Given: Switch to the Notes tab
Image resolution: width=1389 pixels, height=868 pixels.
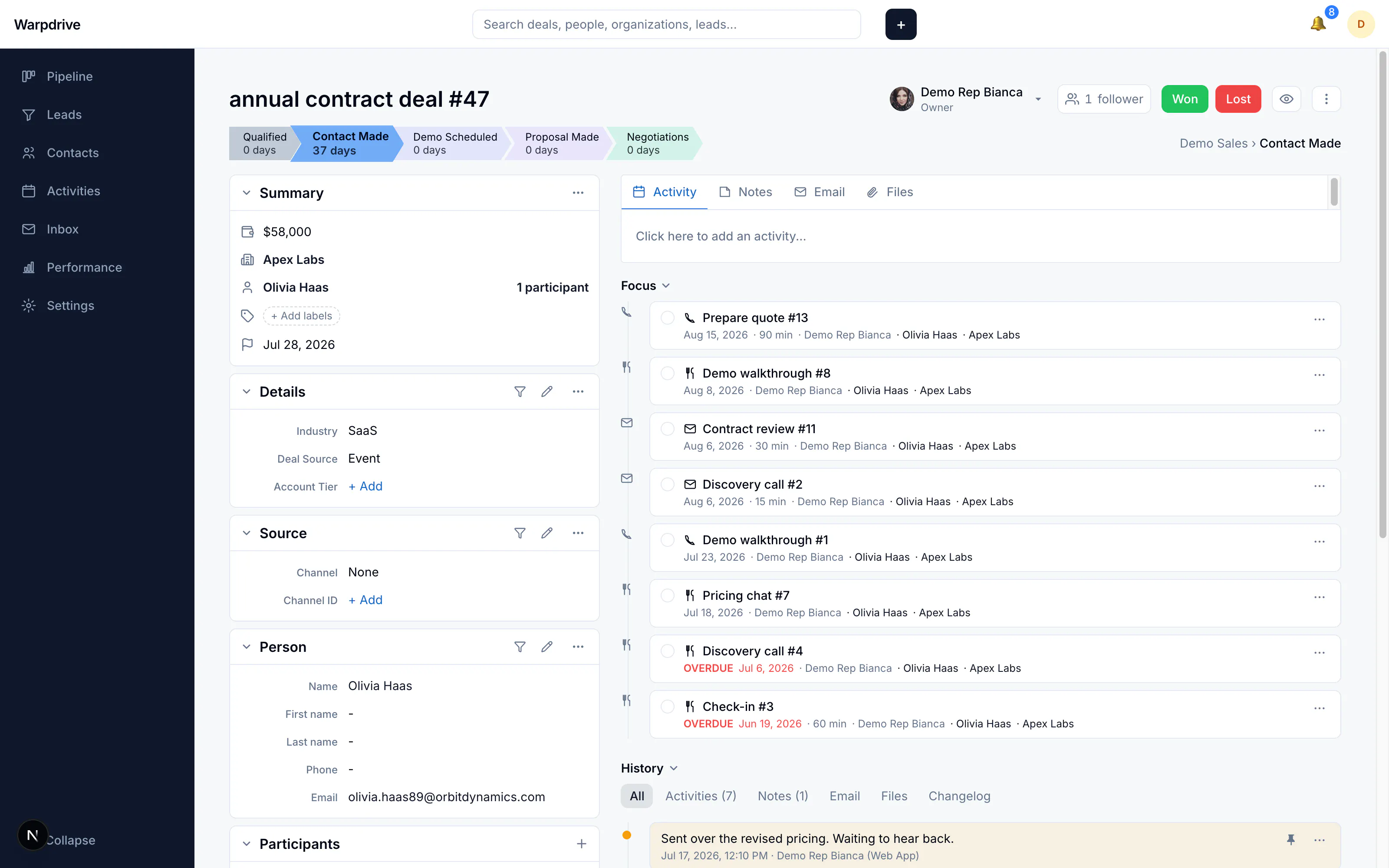Looking at the screenshot, I should 745,192.
